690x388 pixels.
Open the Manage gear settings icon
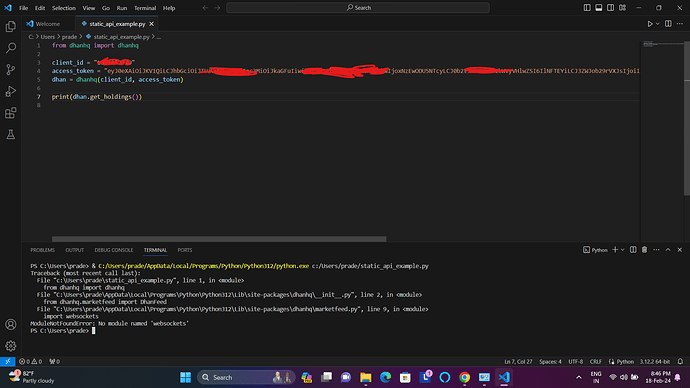pos(11,346)
